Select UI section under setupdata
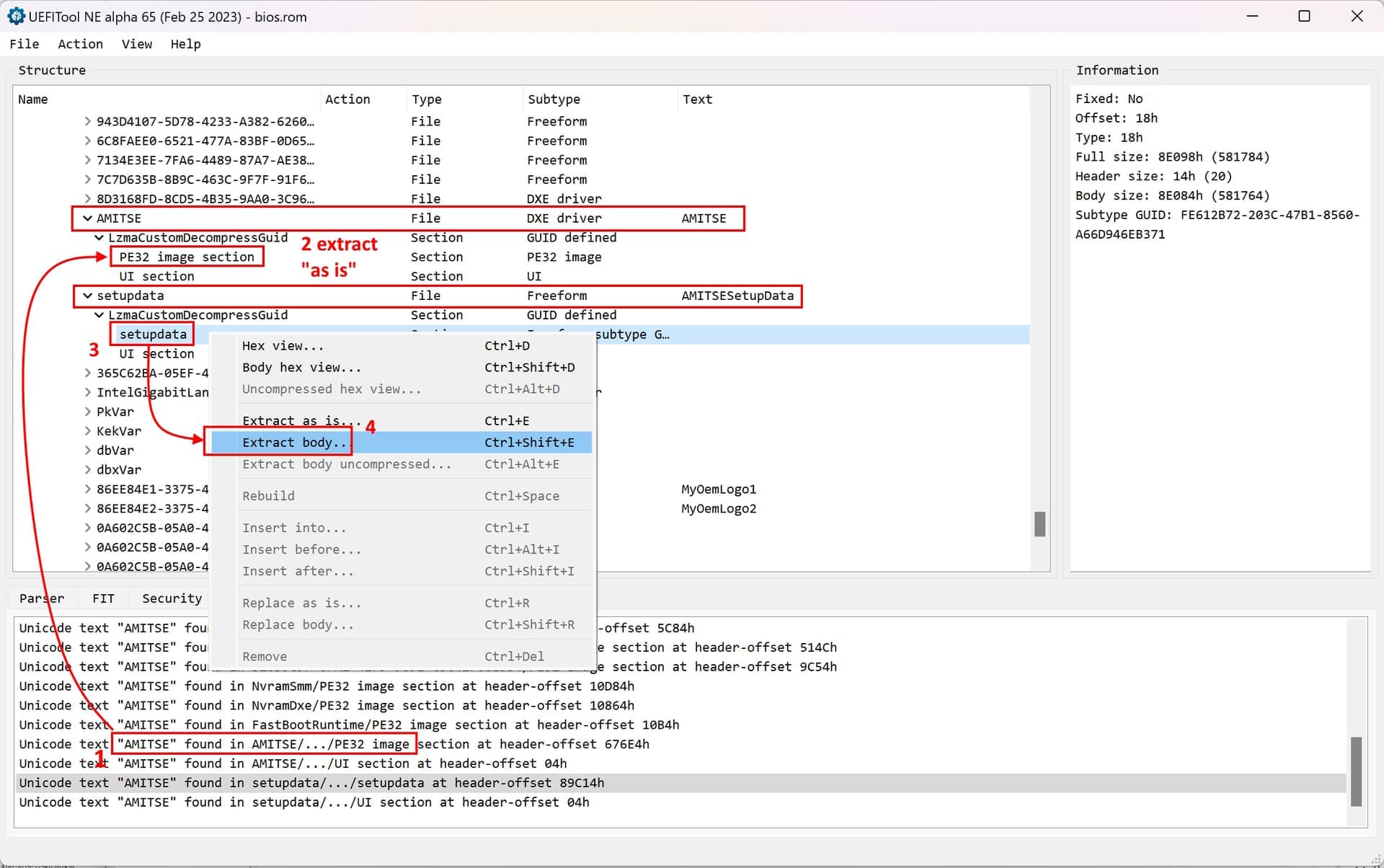This screenshot has height=868, width=1384. coord(156,354)
